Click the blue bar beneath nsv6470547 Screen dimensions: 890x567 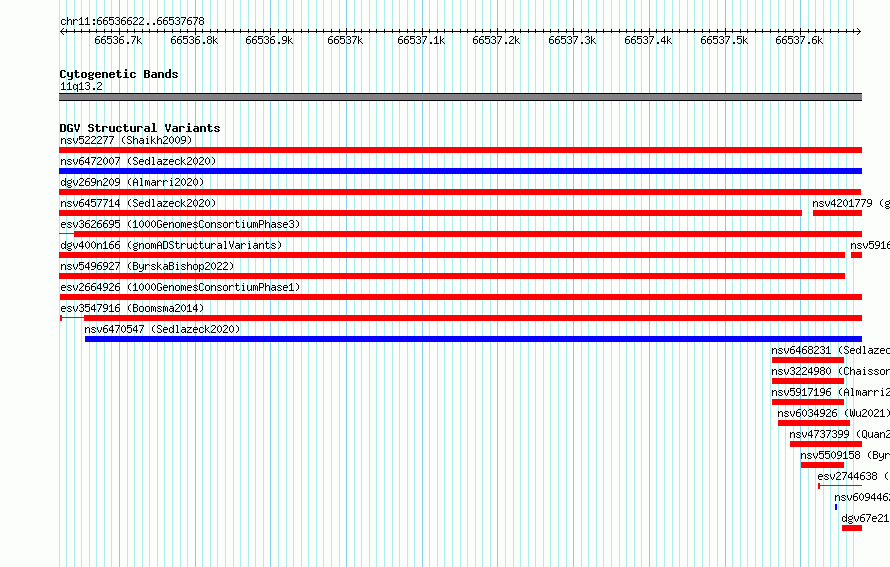pyautogui.click(x=473, y=339)
